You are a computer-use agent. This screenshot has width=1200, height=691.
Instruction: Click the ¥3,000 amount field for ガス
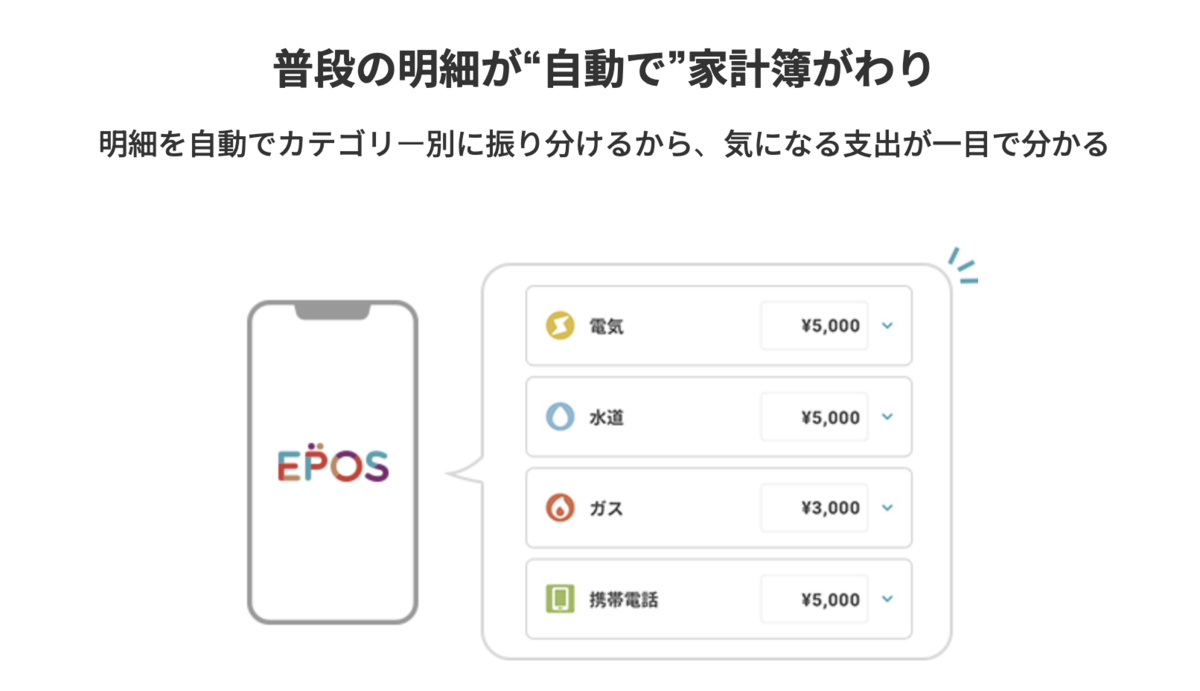pos(815,508)
